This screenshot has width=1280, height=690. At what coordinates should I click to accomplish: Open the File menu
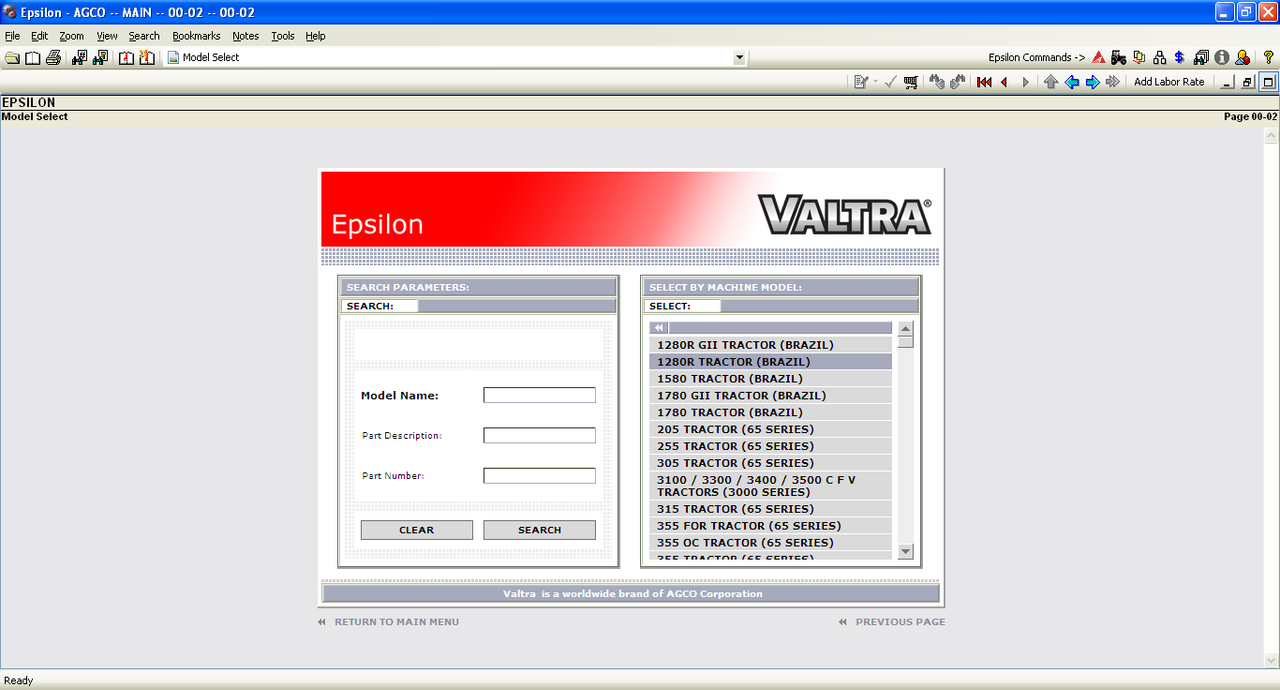(12, 36)
